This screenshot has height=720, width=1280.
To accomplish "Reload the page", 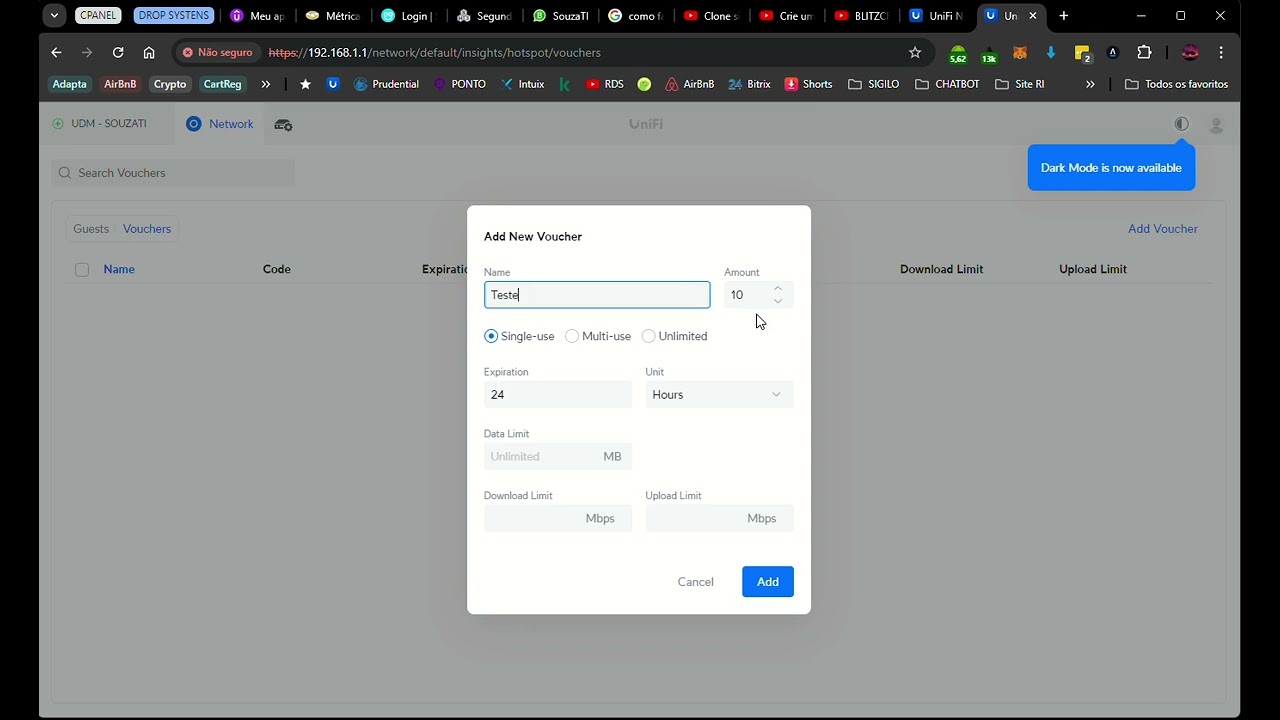I will 118,52.
